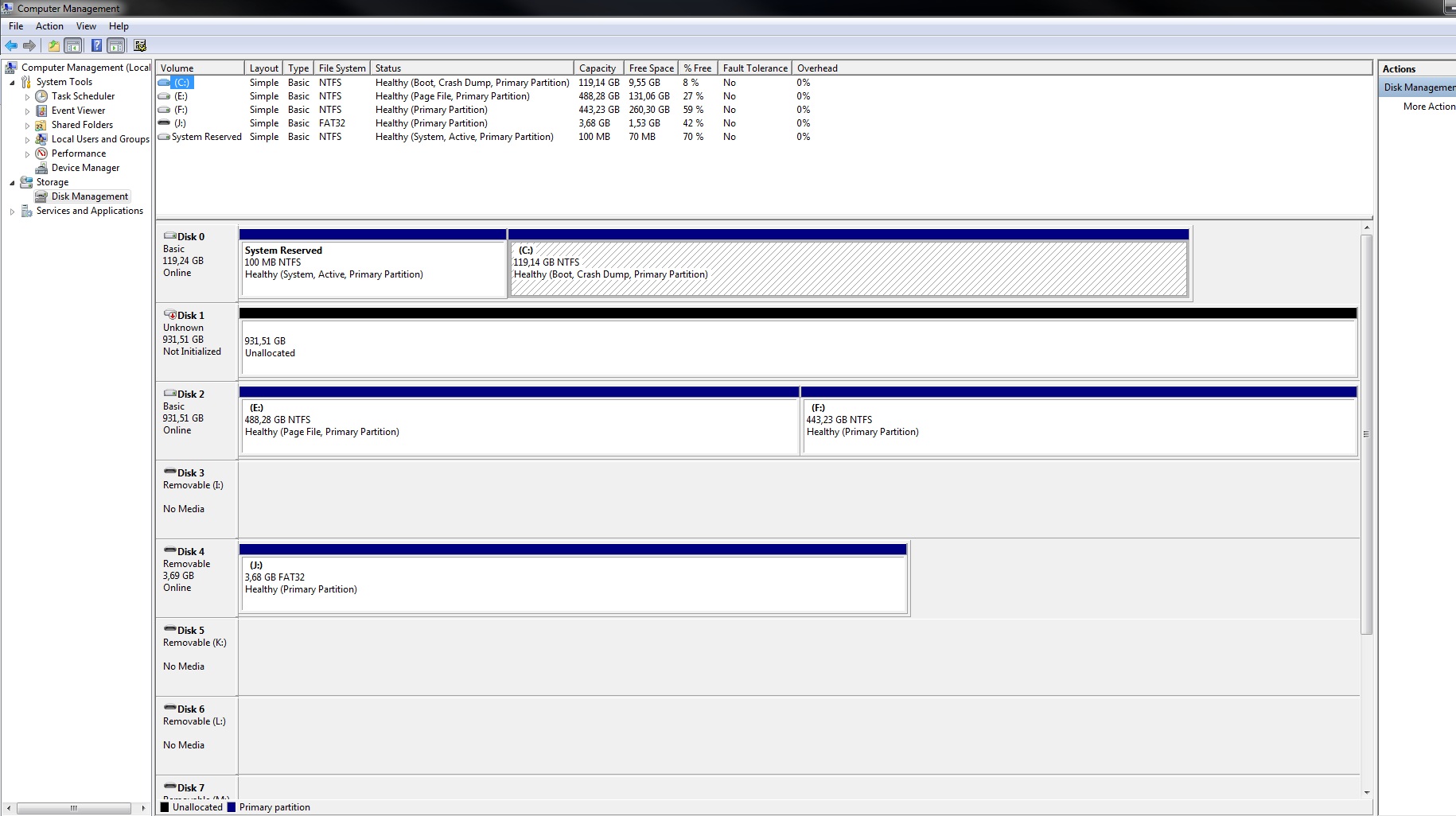Select the Computer Management (Local) root icon
Viewport: 1456px width, 816px height.
[x=11, y=68]
